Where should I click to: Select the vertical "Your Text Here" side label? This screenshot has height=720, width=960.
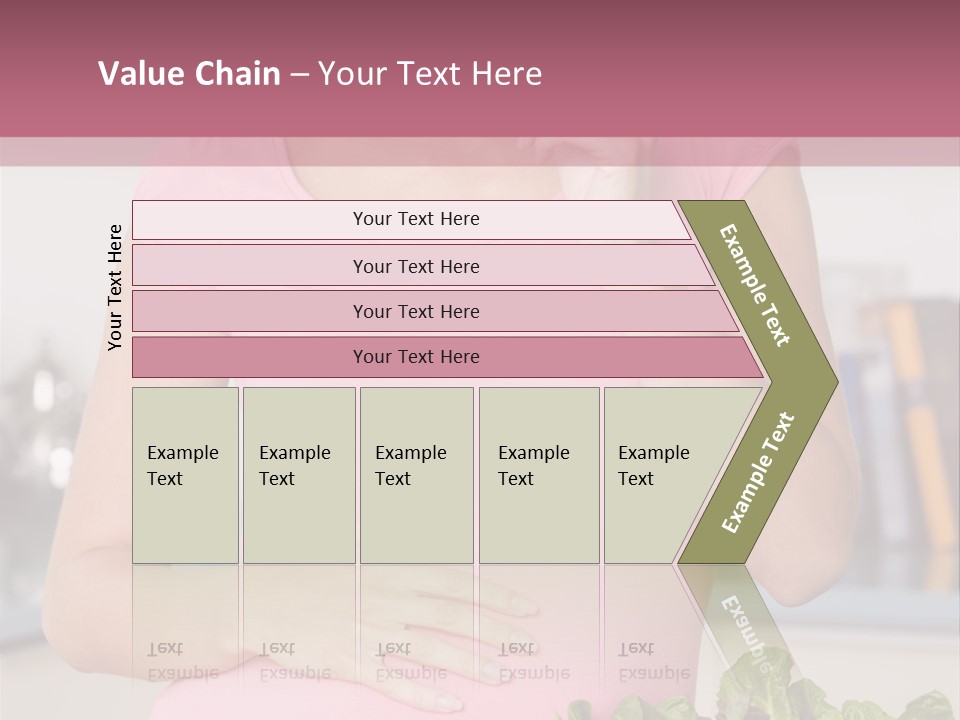[x=115, y=287]
